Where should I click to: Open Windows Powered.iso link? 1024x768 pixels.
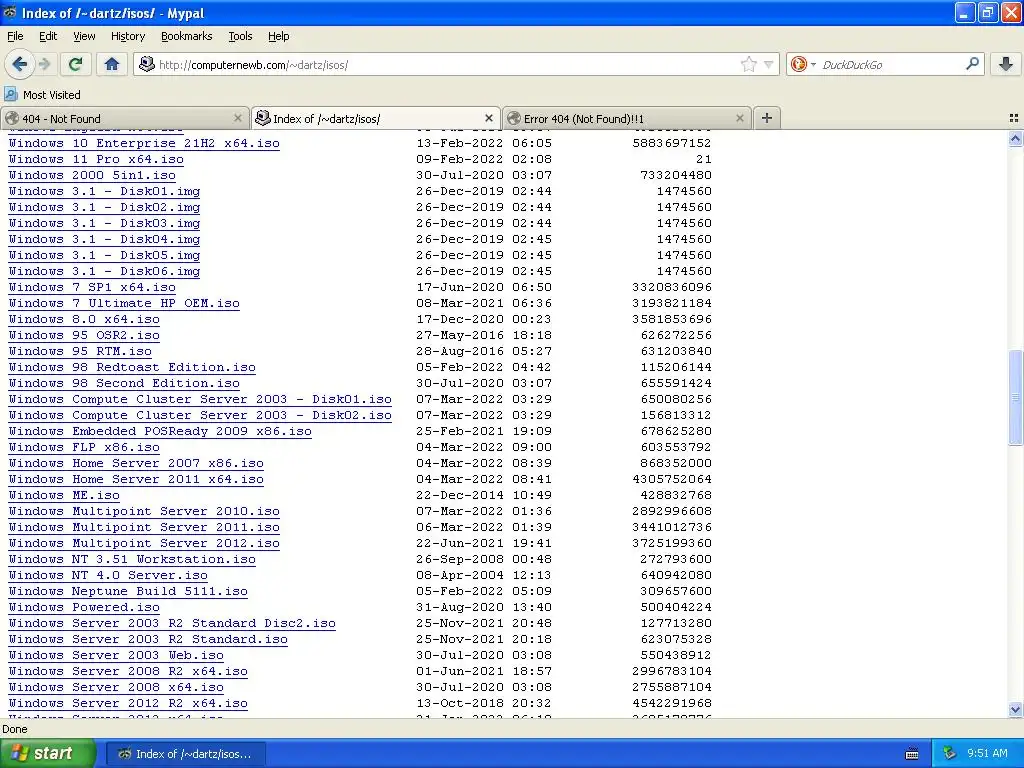pyautogui.click(x=84, y=607)
